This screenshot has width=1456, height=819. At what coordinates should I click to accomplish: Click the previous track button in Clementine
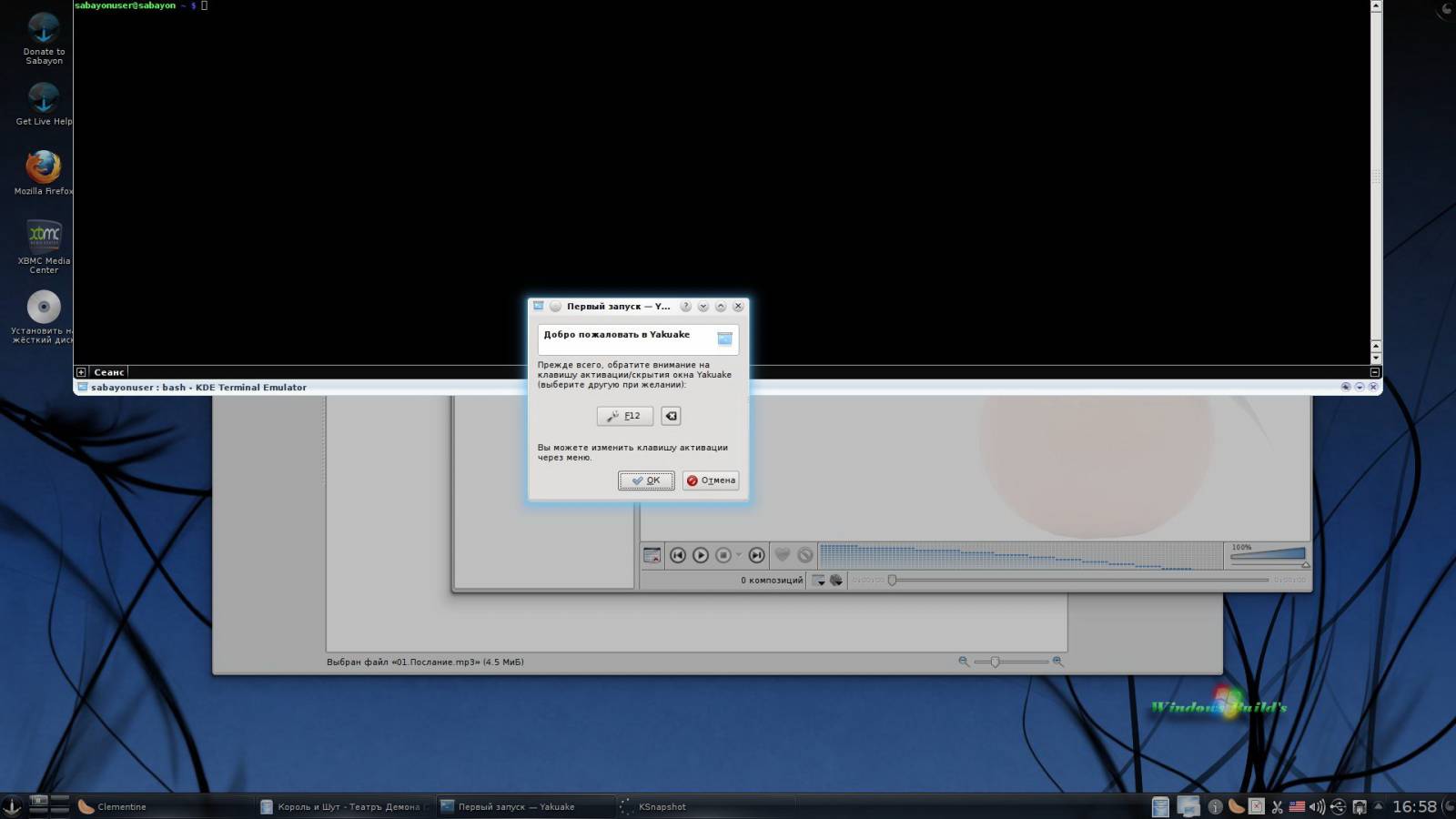tap(677, 555)
